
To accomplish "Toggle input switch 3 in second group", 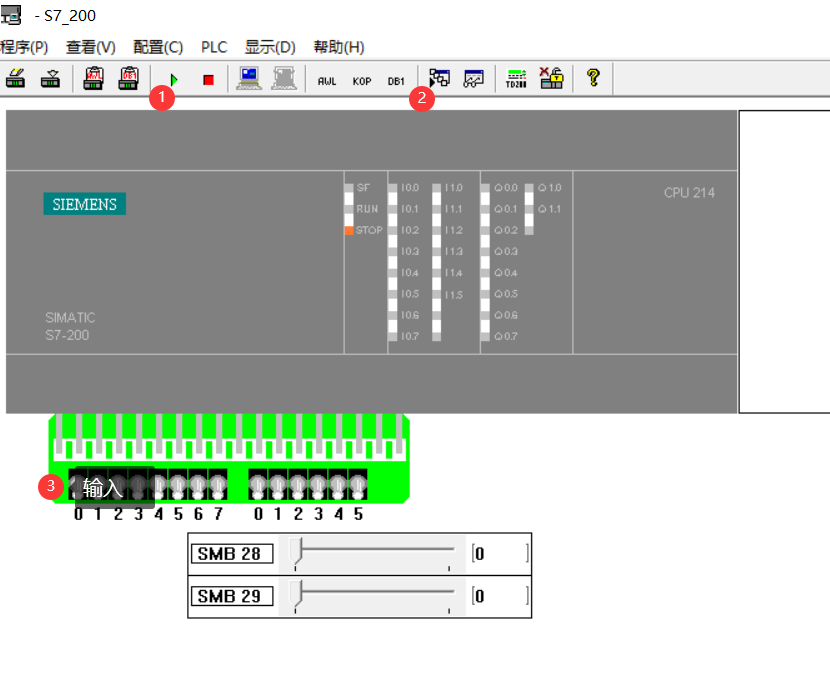I will (318, 485).
